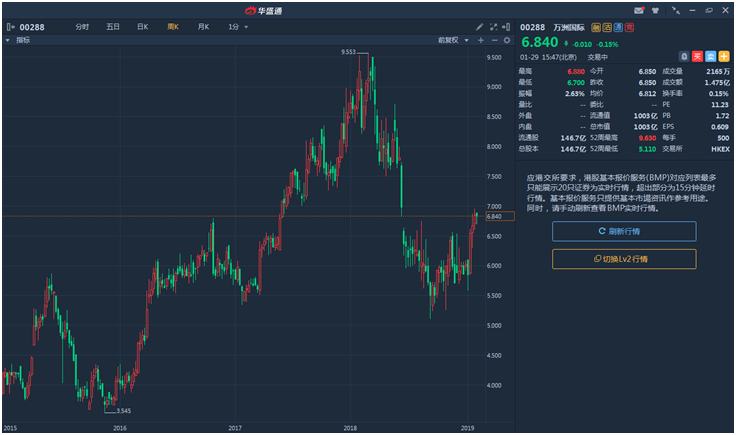Switch to 分时 intraday chart tab
Image resolution: width=736 pixels, height=435 pixels.
[82, 27]
